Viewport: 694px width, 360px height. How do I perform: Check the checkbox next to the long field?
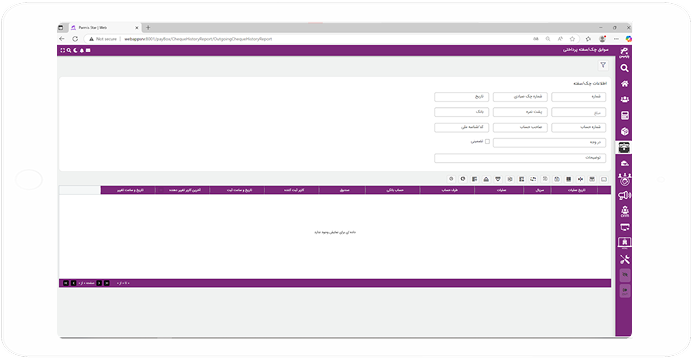pos(487,142)
